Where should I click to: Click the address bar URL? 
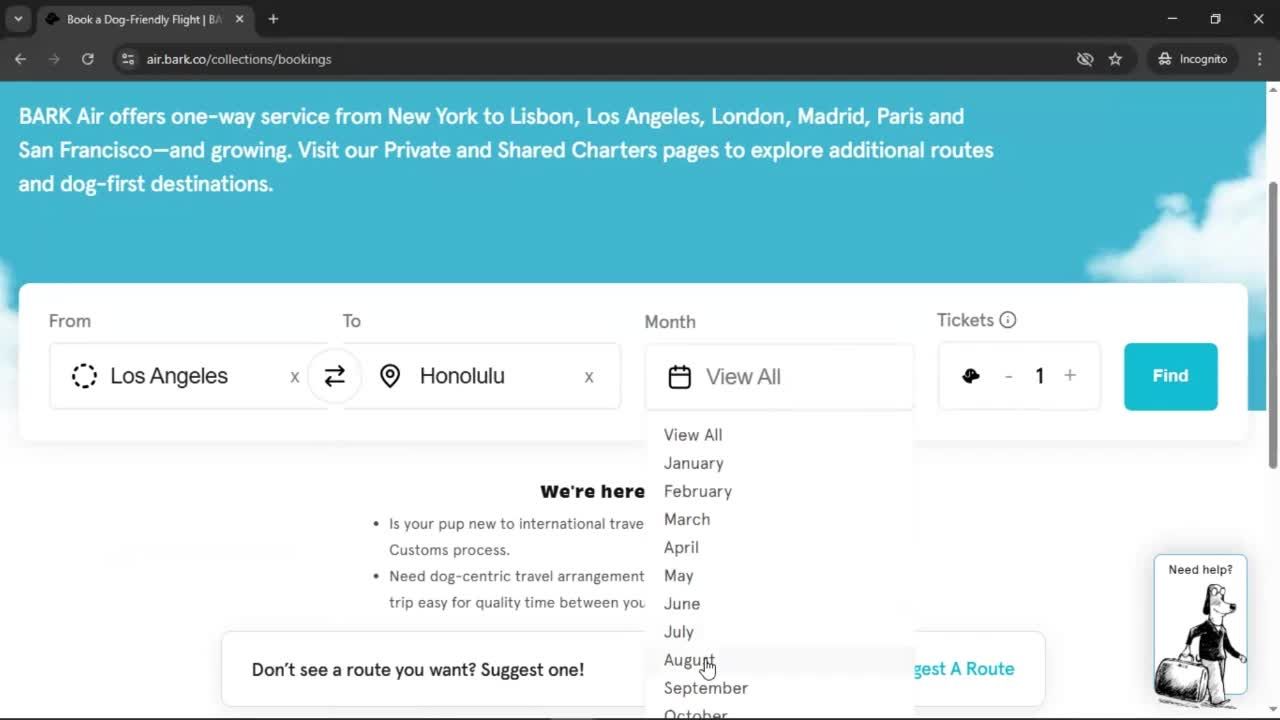[x=239, y=59]
